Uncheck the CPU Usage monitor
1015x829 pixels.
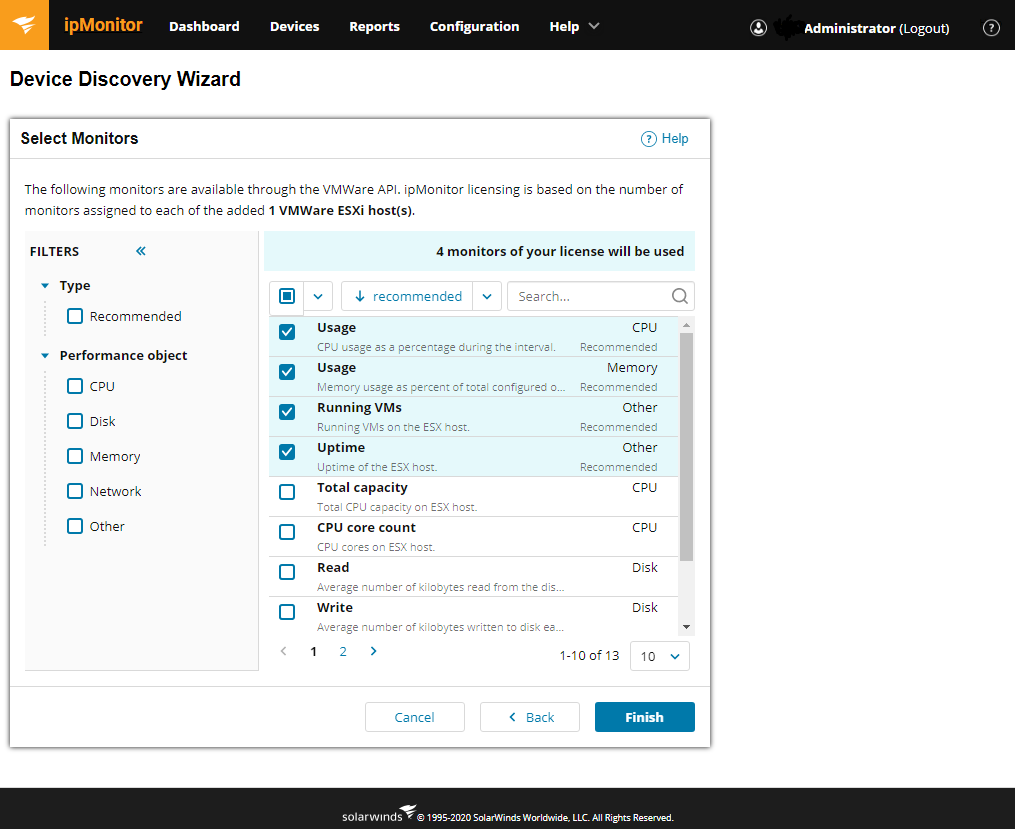pos(287,332)
